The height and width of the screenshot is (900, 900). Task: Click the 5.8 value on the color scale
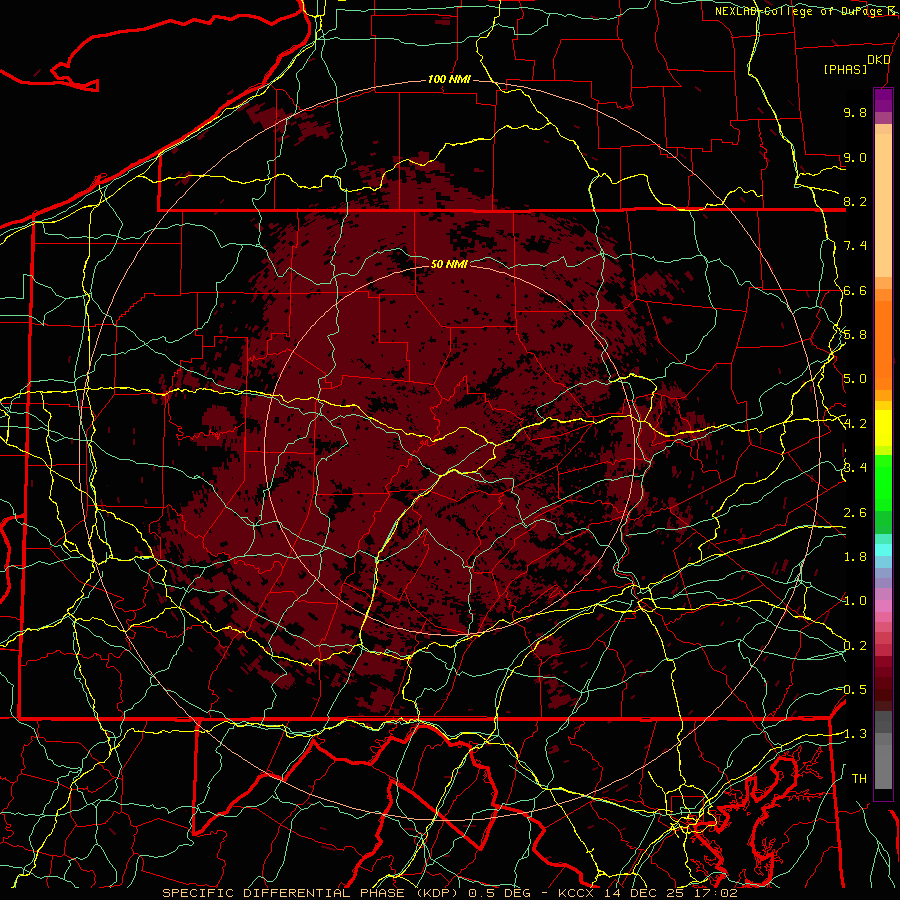(855, 335)
